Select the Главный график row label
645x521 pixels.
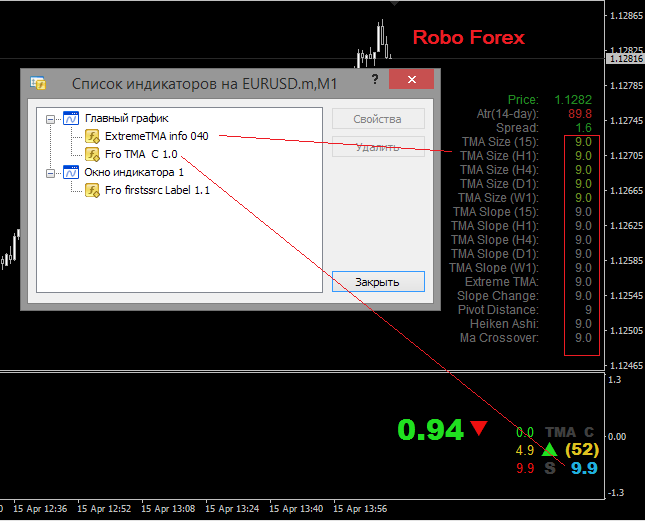(x=127, y=118)
